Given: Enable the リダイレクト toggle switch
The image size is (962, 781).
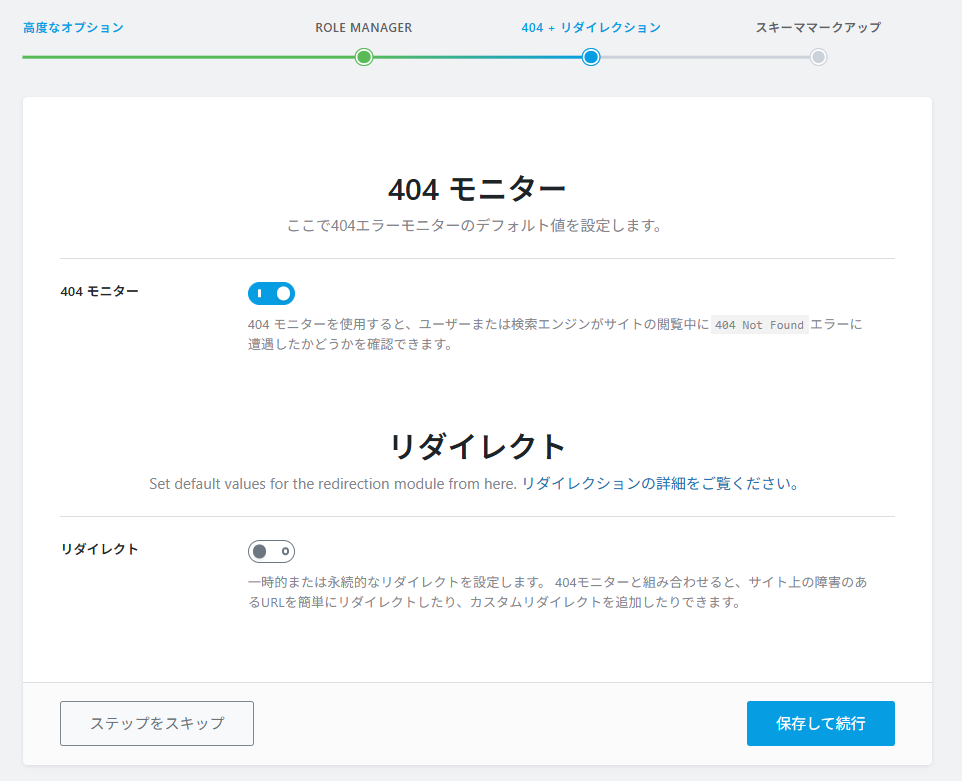Looking at the screenshot, I should click(x=271, y=551).
